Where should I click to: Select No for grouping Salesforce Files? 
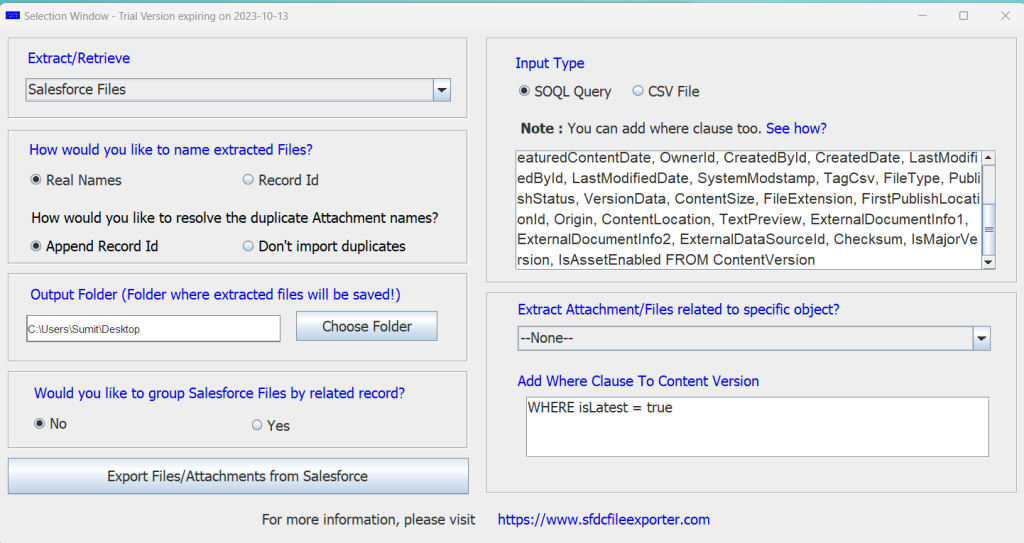tap(40, 424)
